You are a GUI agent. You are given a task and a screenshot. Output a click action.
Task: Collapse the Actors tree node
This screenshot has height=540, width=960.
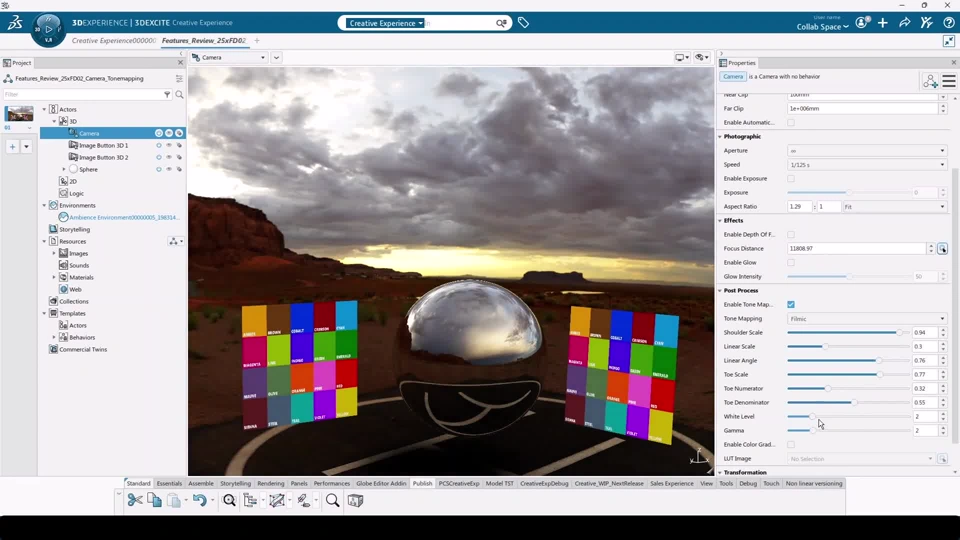pos(44,109)
